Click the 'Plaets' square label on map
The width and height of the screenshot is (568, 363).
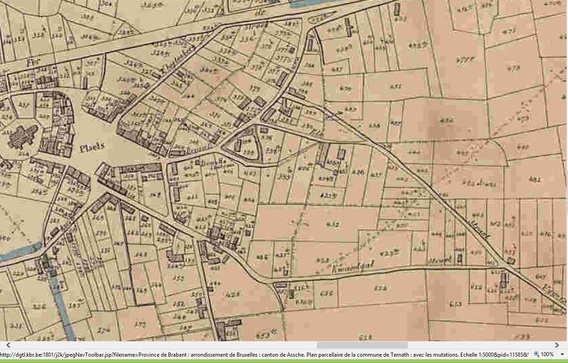(x=92, y=147)
